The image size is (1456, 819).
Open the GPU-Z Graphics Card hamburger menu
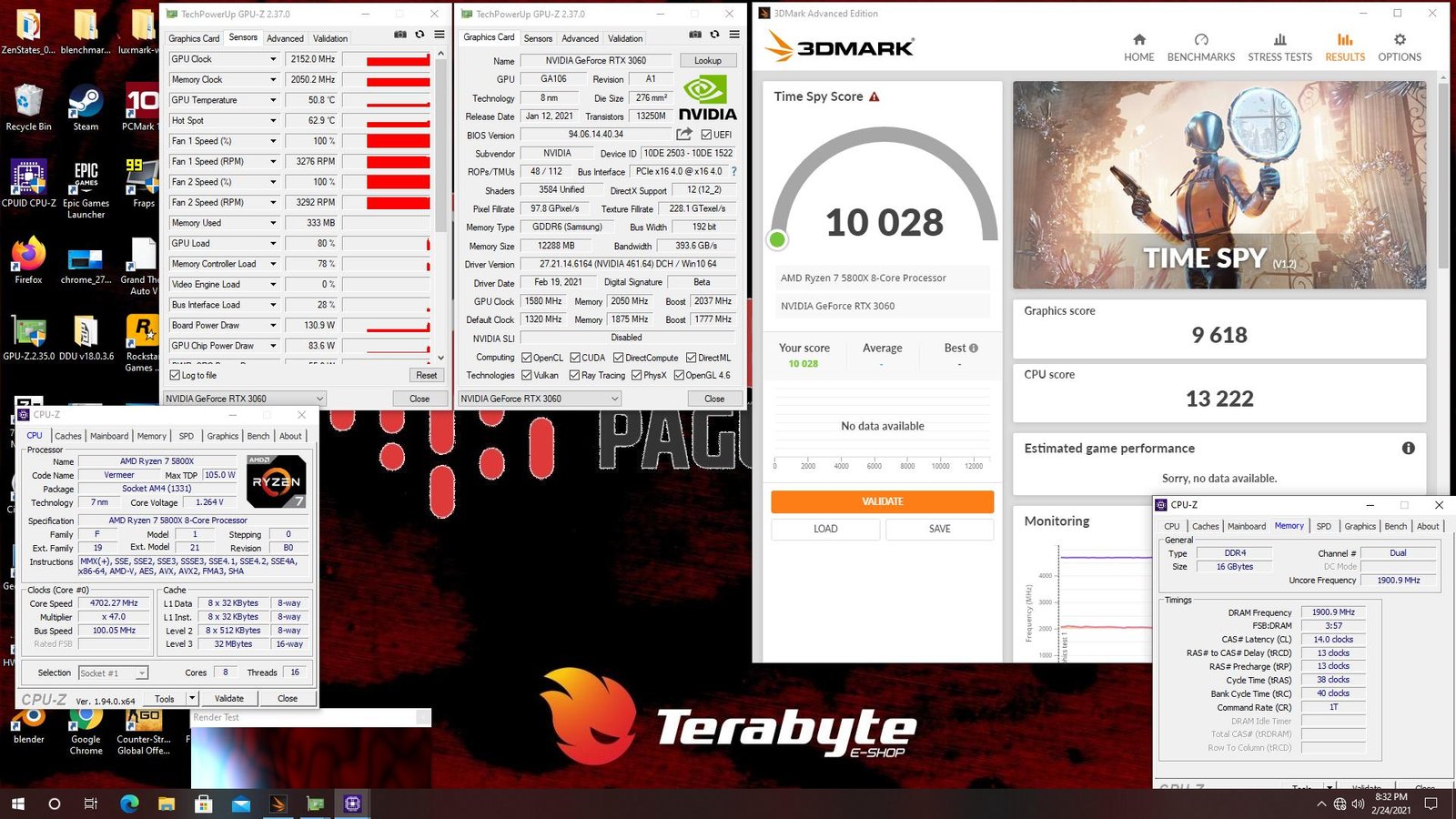tap(734, 35)
